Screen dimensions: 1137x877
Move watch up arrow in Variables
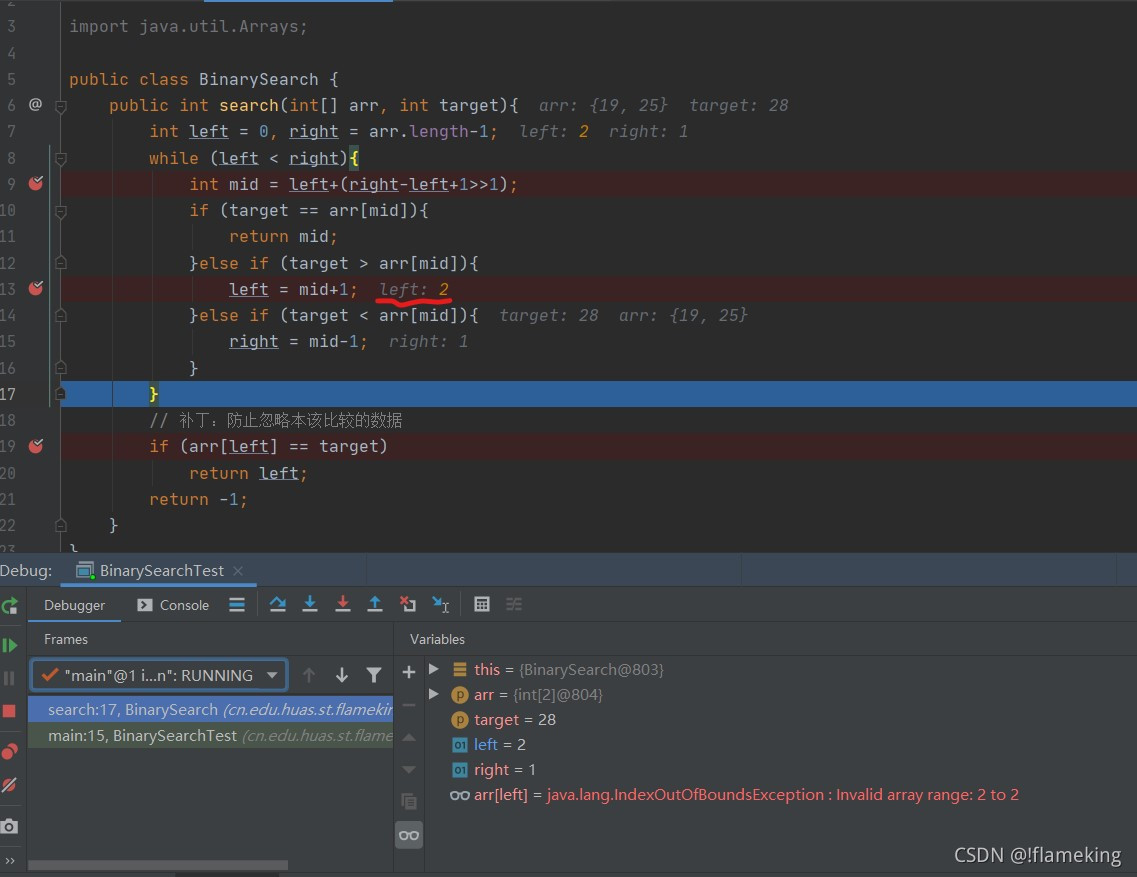[x=409, y=737]
